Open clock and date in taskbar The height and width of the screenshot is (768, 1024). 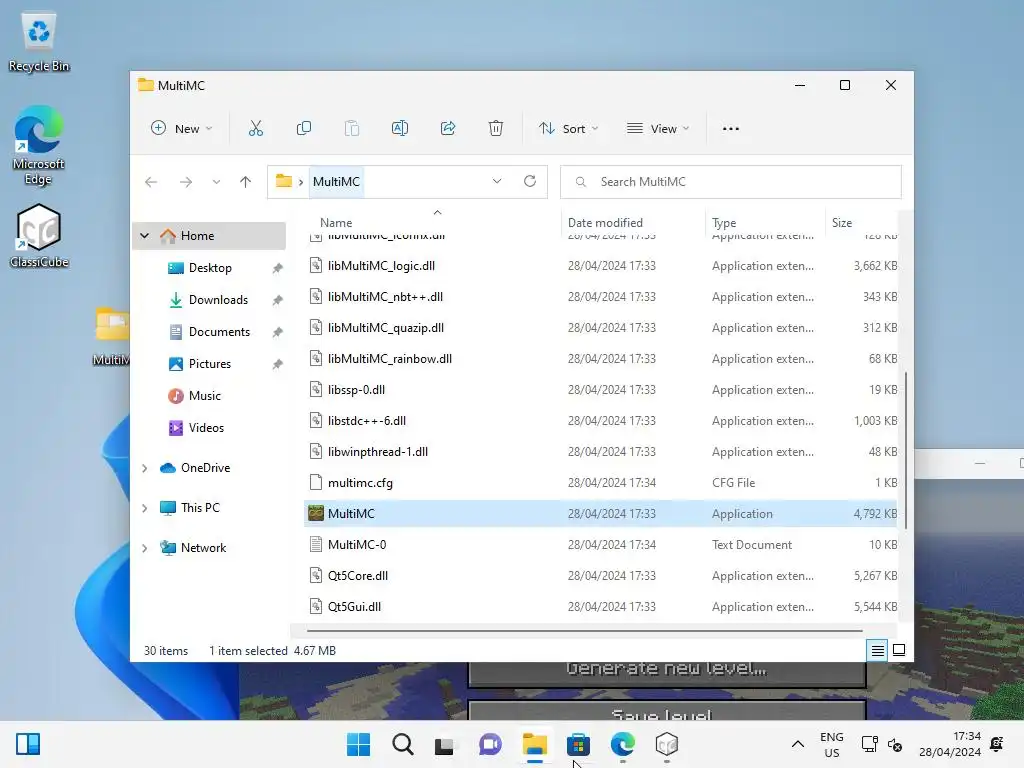pyautogui.click(x=950, y=744)
